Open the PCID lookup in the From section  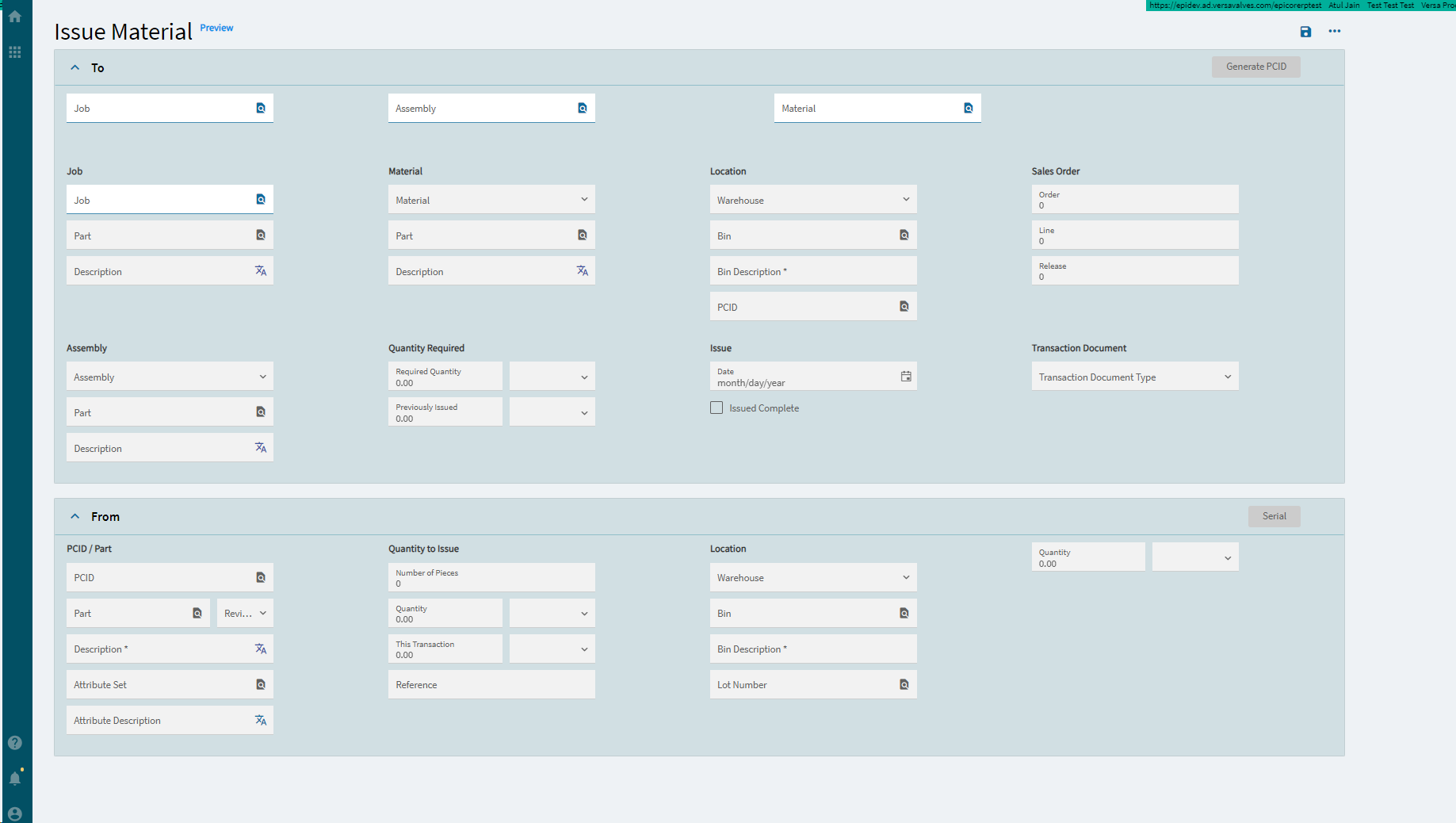[261, 577]
